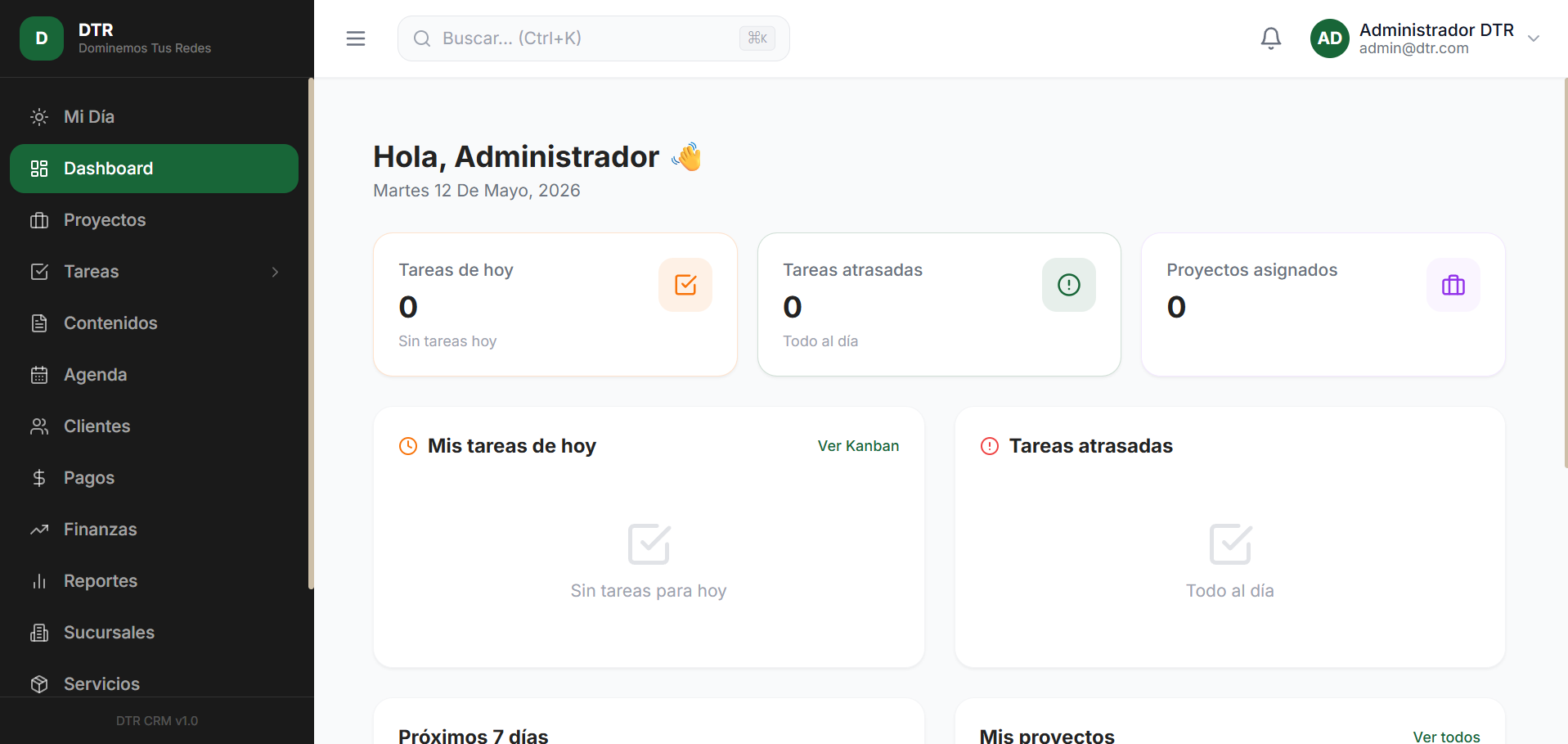The image size is (1568, 744).
Task: Click the red alert icon beside Tareas atrasadas heading
Action: pyautogui.click(x=990, y=446)
